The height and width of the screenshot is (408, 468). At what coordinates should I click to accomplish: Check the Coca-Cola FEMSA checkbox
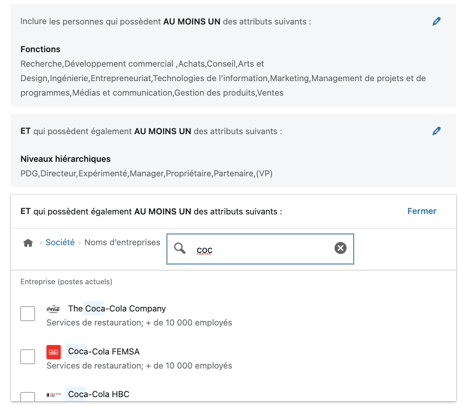tap(27, 356)
